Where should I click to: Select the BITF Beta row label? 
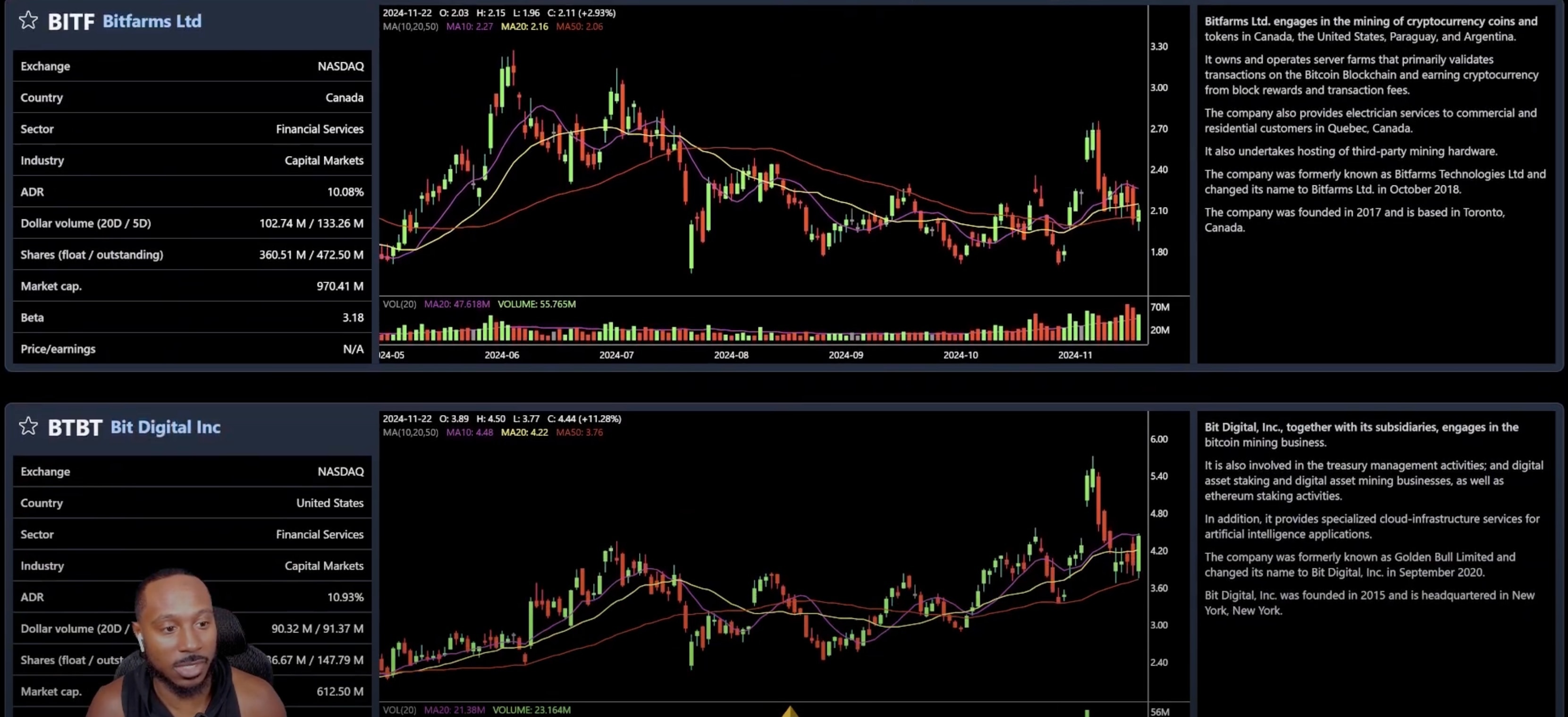pyautogui.click(x=32, y=317)
